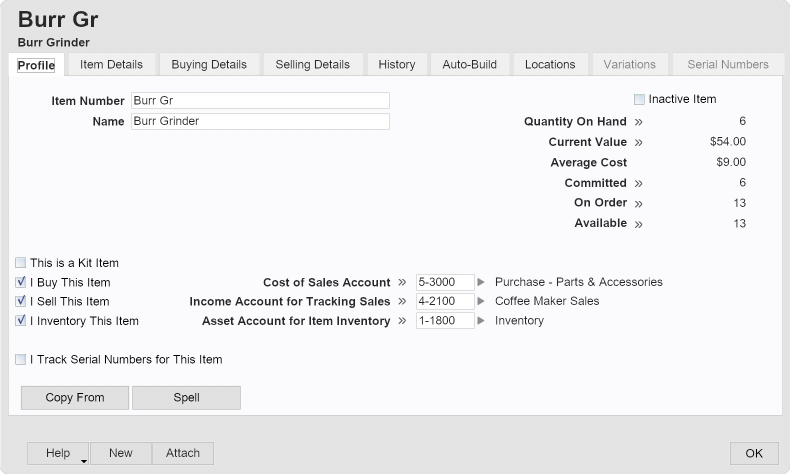Open Available quantity zoom arrow

[638, 223]
